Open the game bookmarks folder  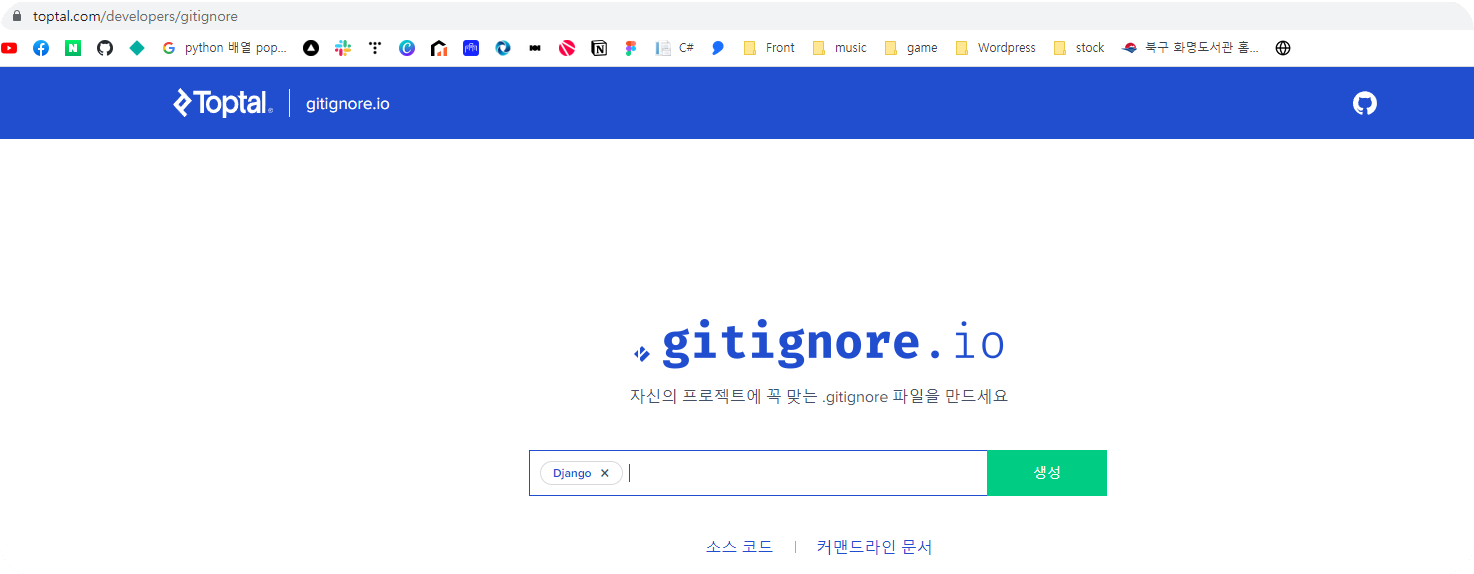[x=911, y=48]
